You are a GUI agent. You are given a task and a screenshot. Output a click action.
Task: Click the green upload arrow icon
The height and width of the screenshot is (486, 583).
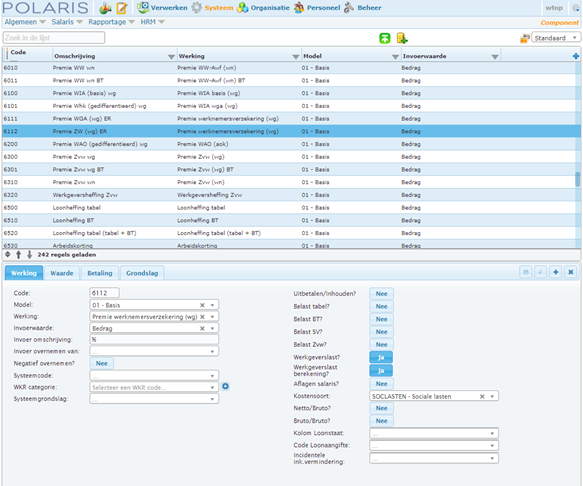coord(384,38)
